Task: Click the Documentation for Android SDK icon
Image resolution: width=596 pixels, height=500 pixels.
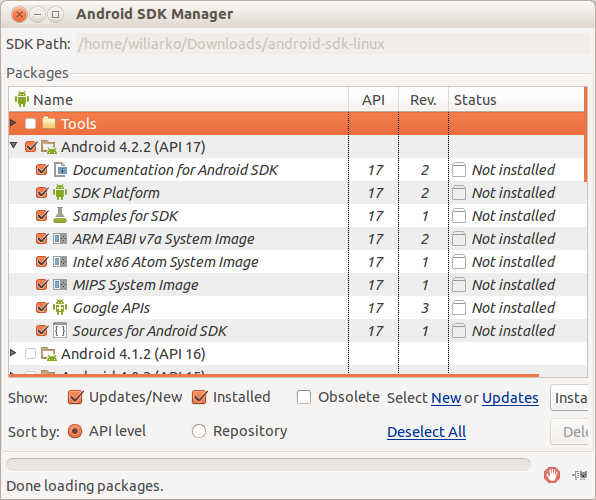Action: tap(60, 170)
